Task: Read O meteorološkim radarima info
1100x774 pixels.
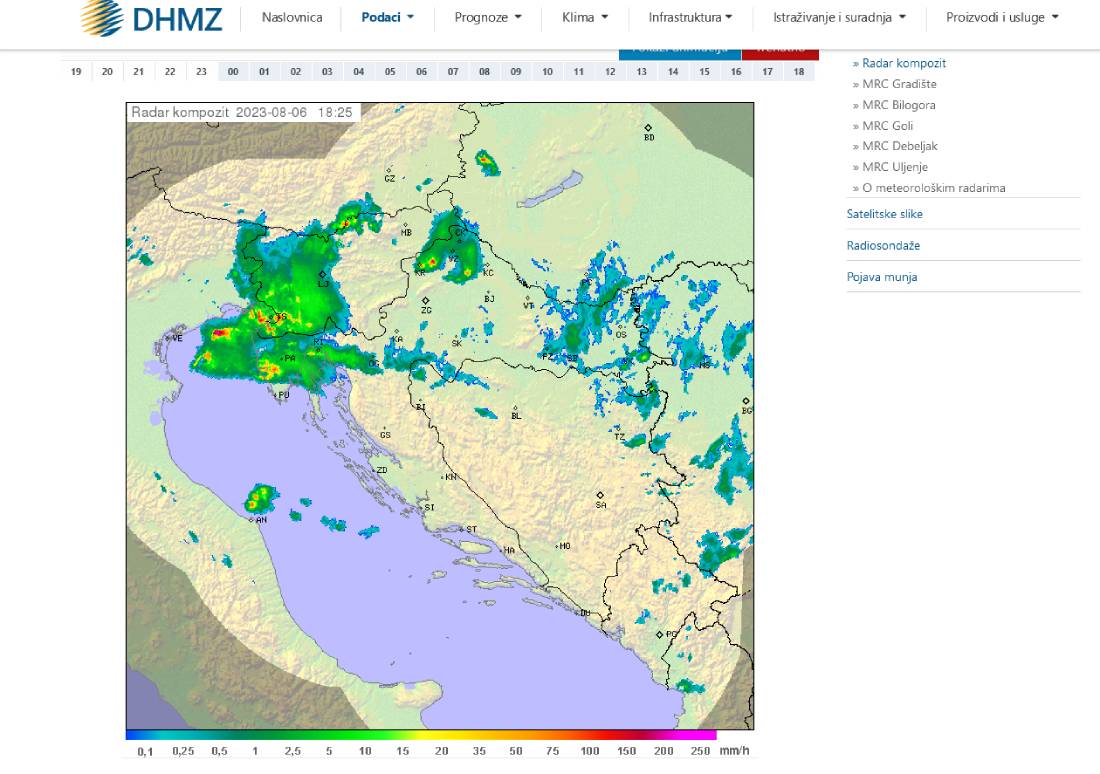Action: point(934,188)
